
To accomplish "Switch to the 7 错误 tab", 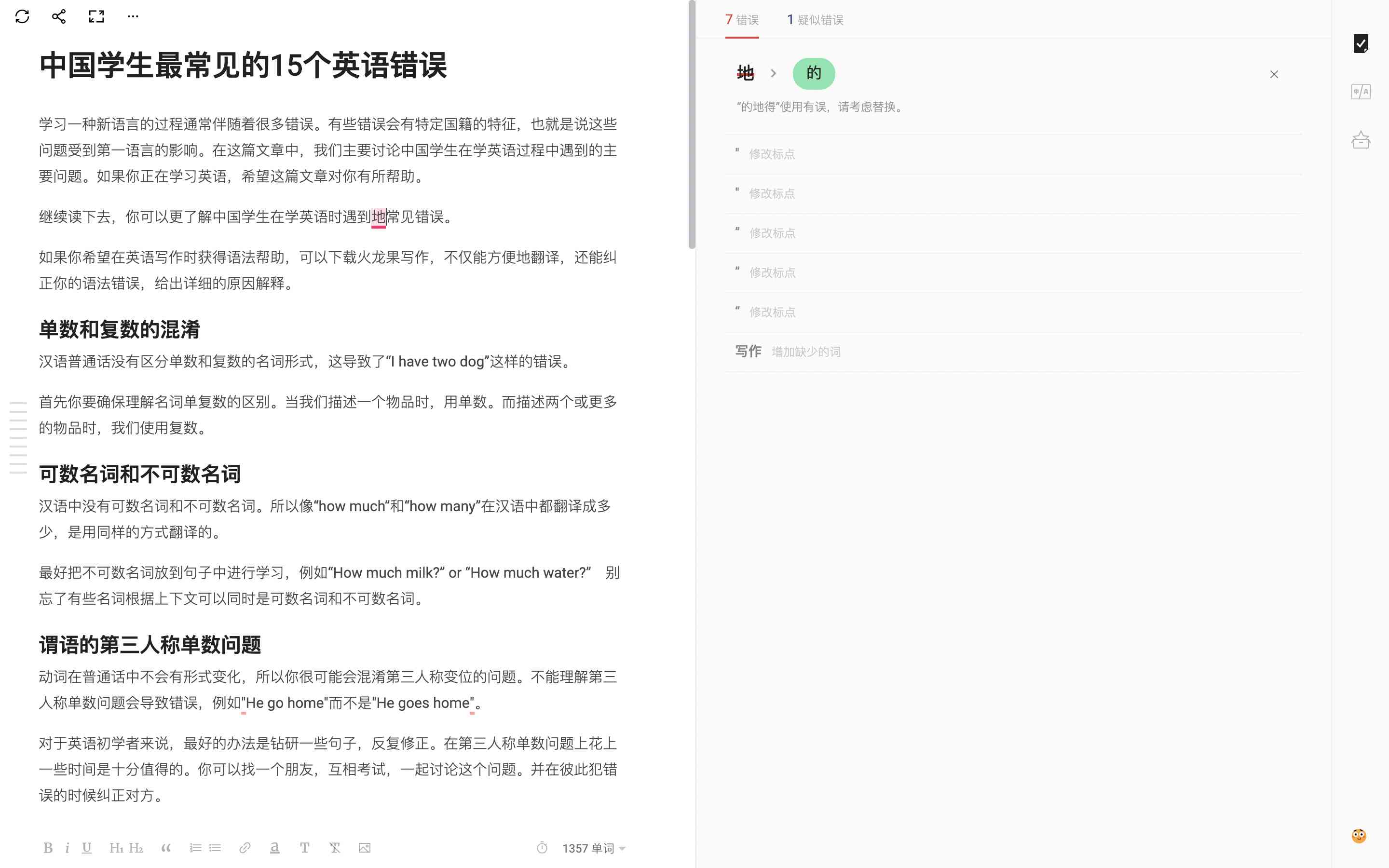I will point(742,20).
